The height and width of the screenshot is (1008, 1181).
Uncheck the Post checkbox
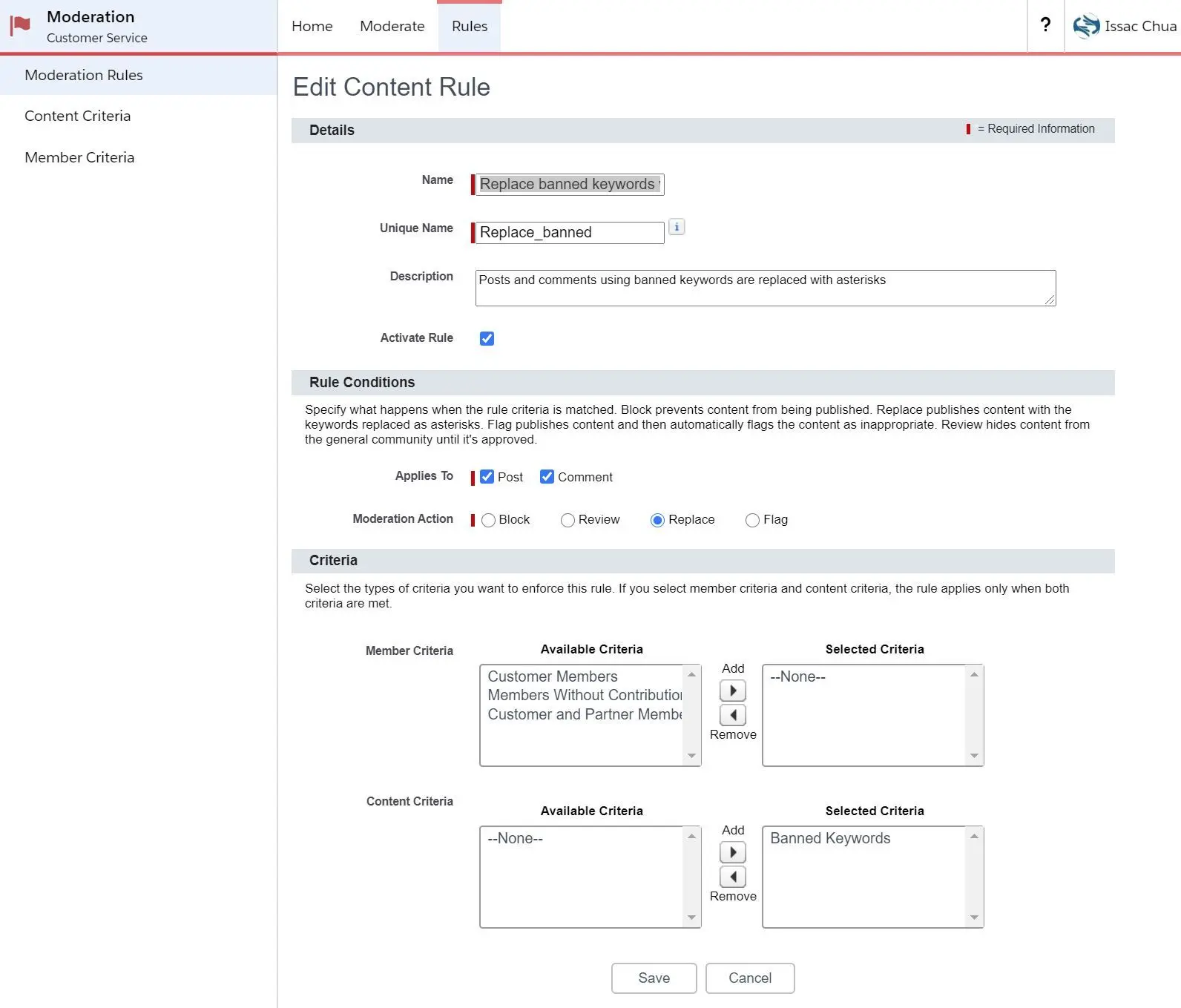(487, 477)
